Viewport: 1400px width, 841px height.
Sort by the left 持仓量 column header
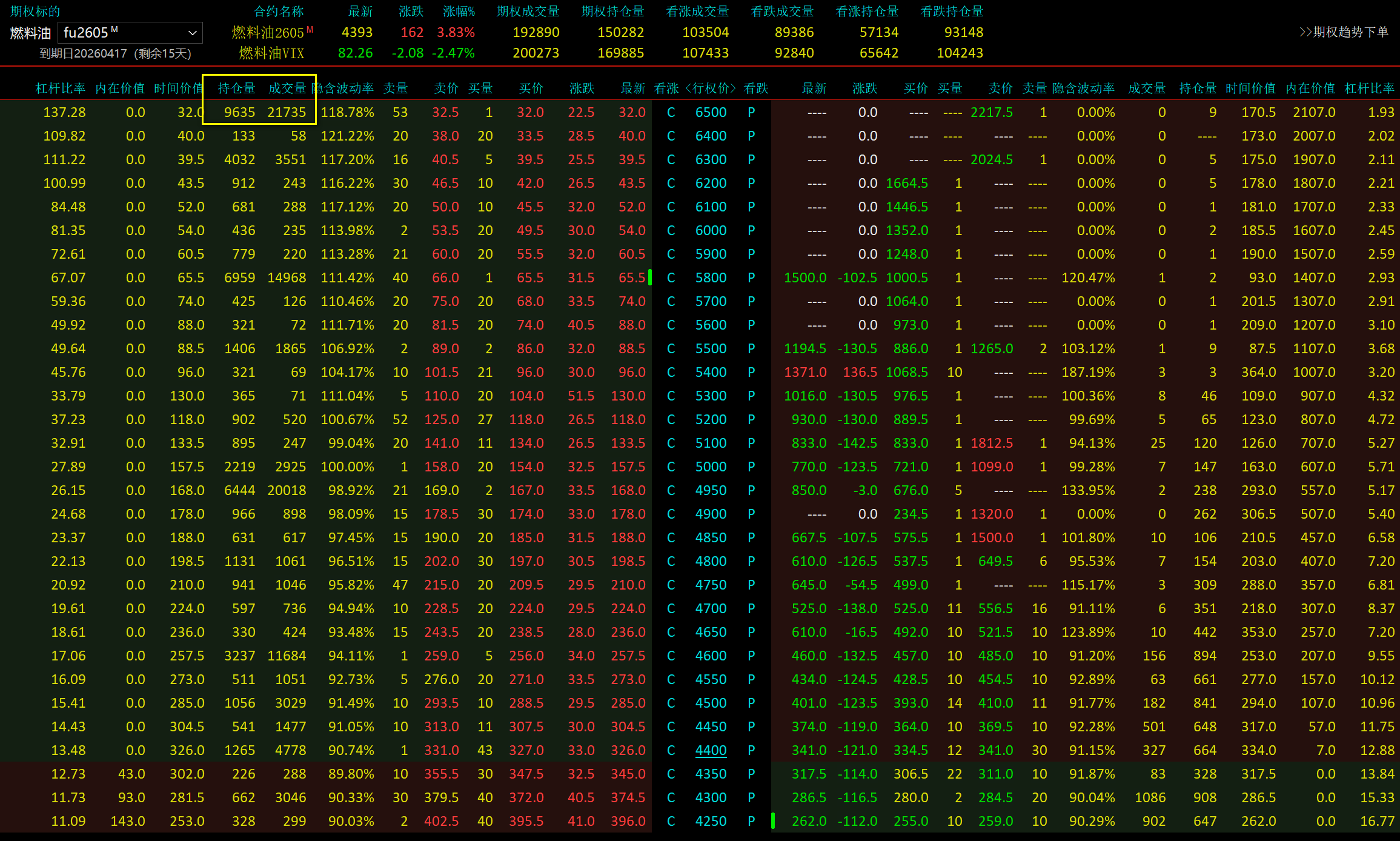tap(236, 88)
